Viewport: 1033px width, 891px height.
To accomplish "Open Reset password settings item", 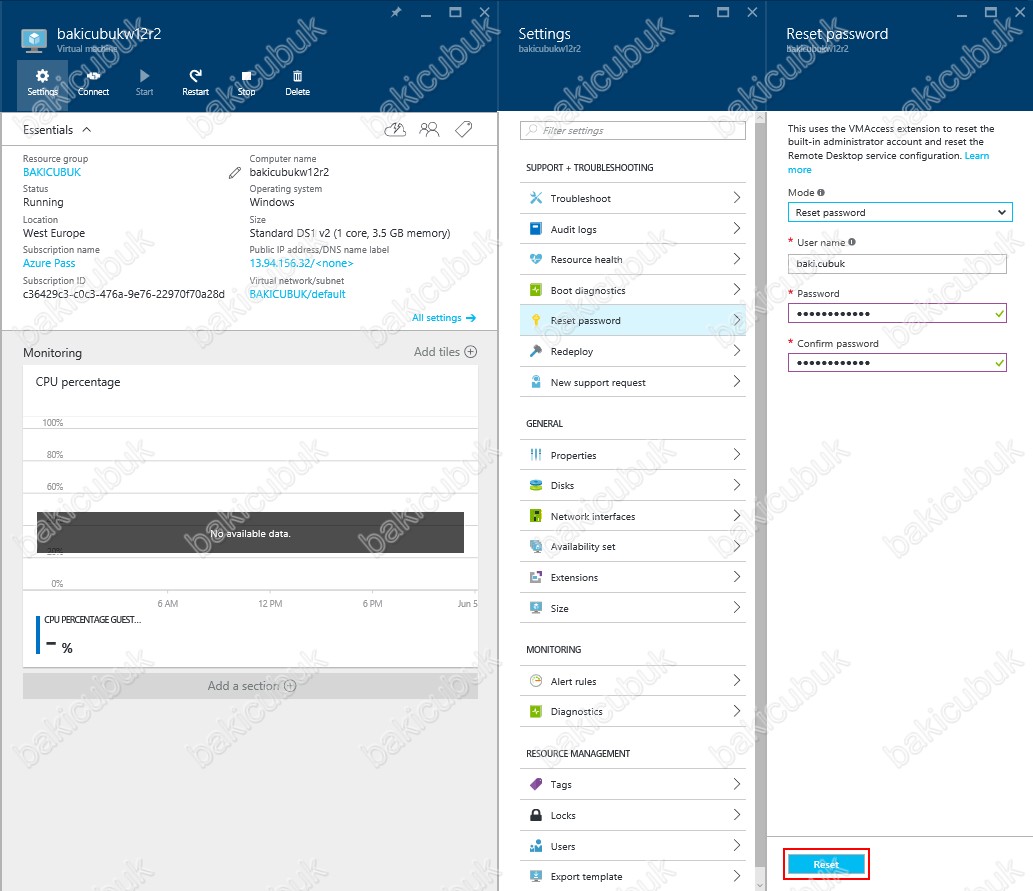I will point(632,320).
